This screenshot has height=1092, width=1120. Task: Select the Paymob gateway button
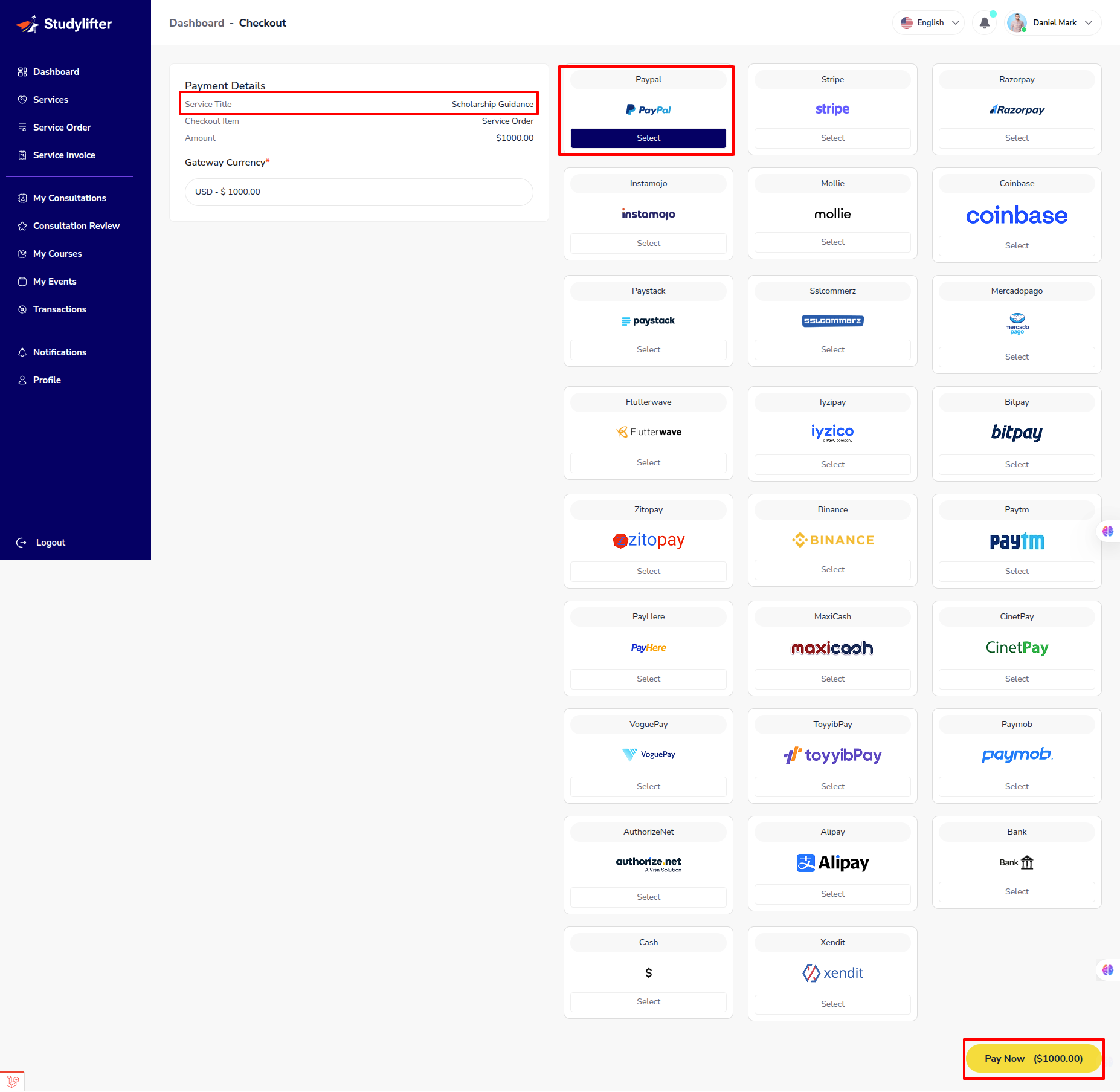1017,787
